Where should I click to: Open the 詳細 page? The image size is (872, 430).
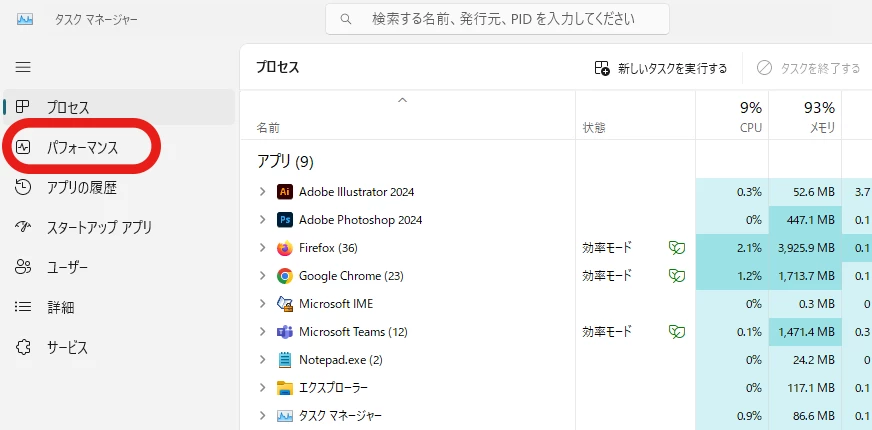pos(119,307)
